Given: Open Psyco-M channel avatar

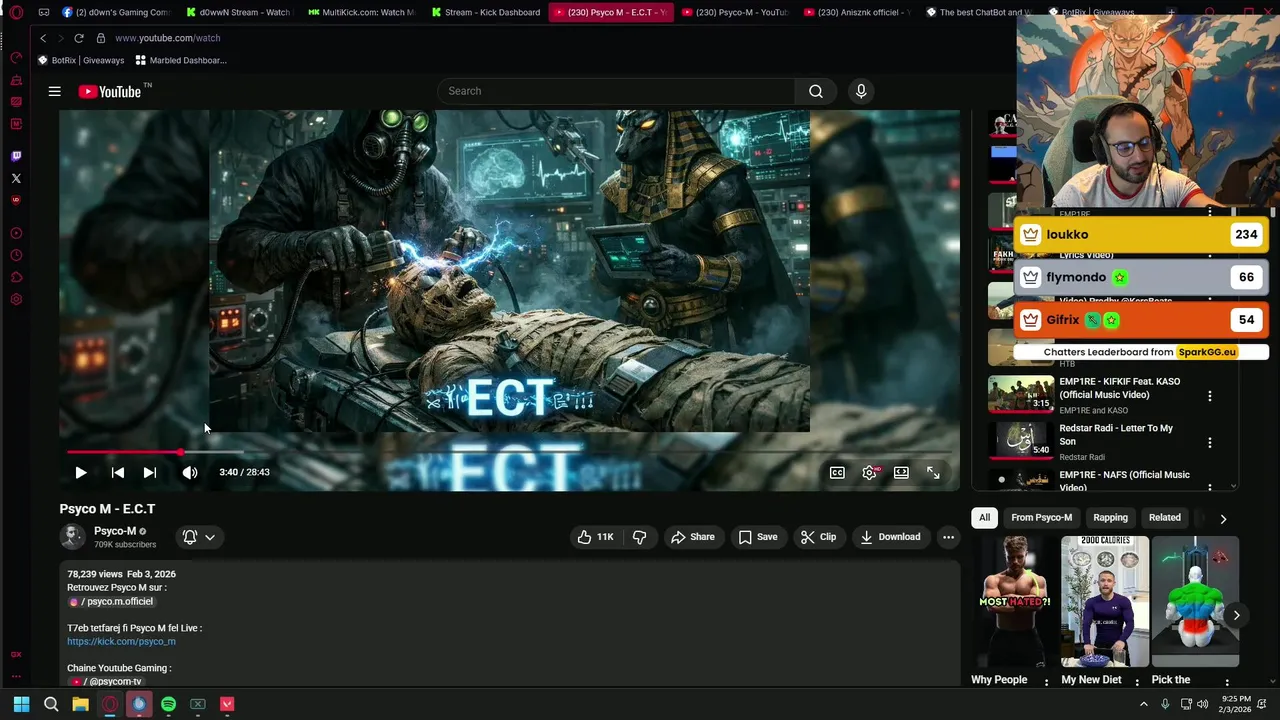Looking at the screenshot, I should pos(72,537).
